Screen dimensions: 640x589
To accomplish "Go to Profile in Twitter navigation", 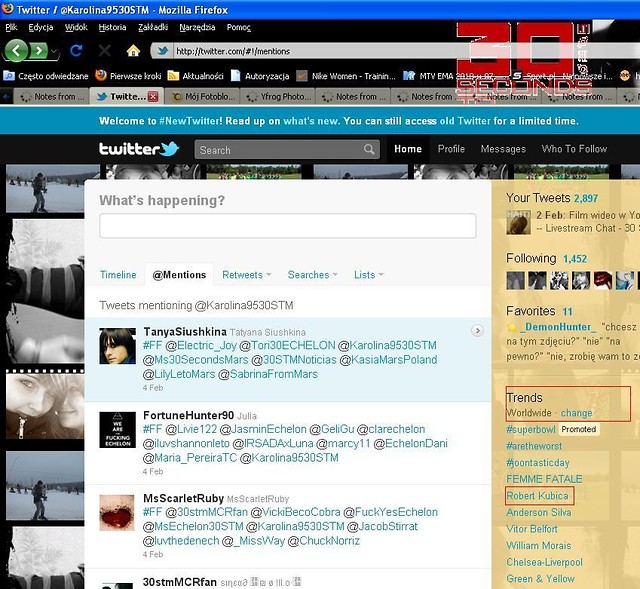I will (x=451, y=149).
